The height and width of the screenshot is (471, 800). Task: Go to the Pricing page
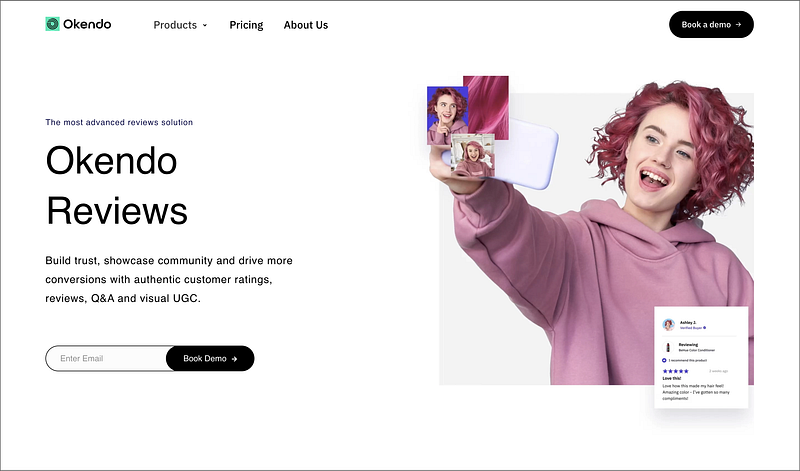(x=246, y=25)
